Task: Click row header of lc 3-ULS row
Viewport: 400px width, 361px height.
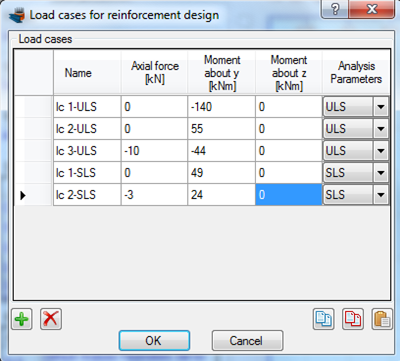Action: 34,151
